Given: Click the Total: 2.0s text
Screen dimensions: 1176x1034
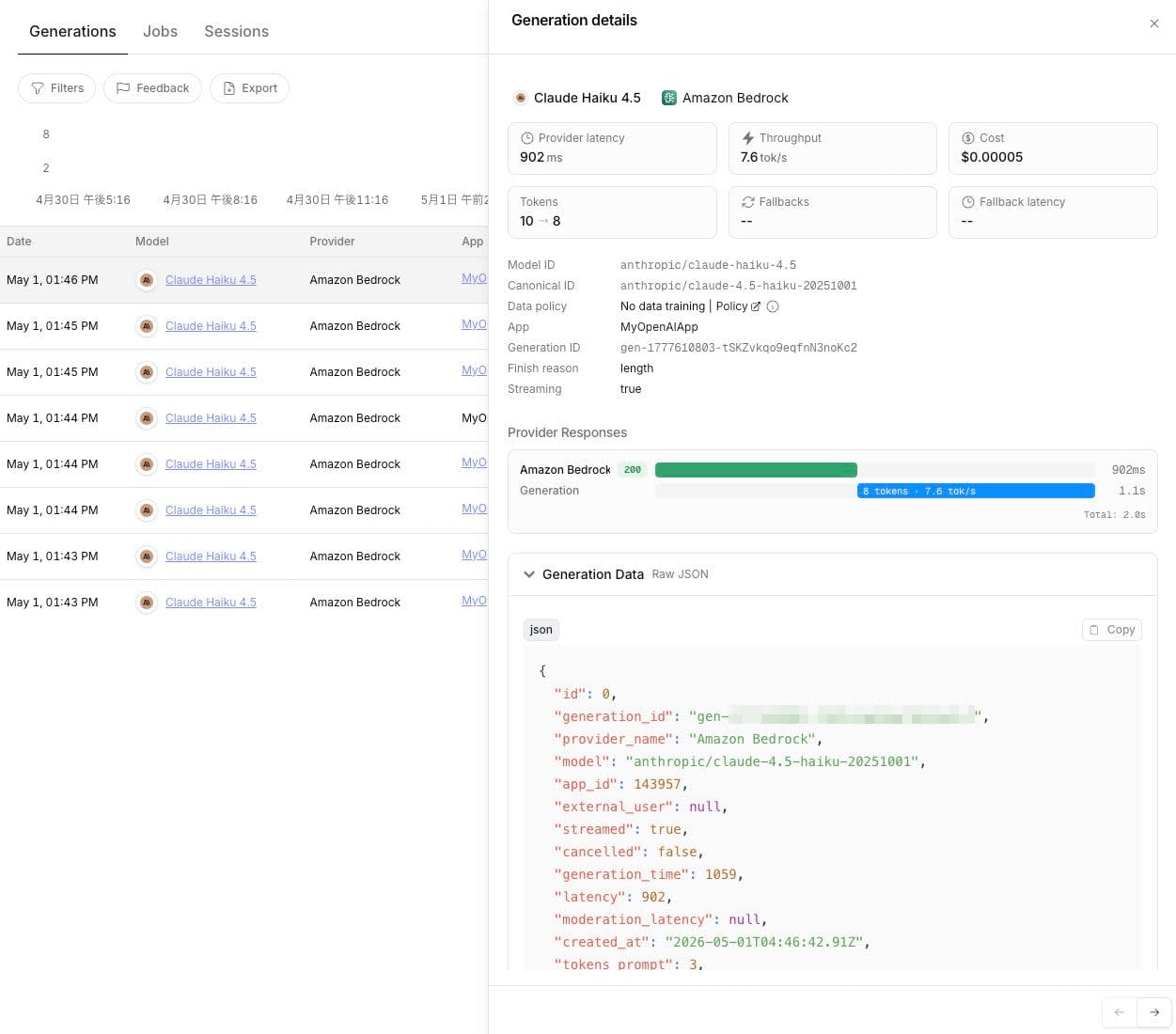Looking at the screenshot, I should click(1114, 515).
